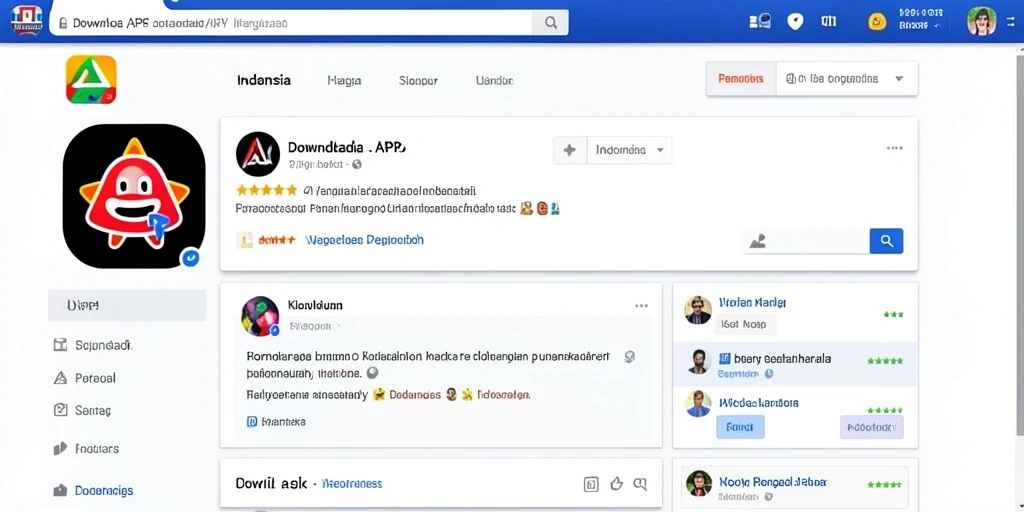
Task: Click the site logo in top-left corner
Action: 26,20
